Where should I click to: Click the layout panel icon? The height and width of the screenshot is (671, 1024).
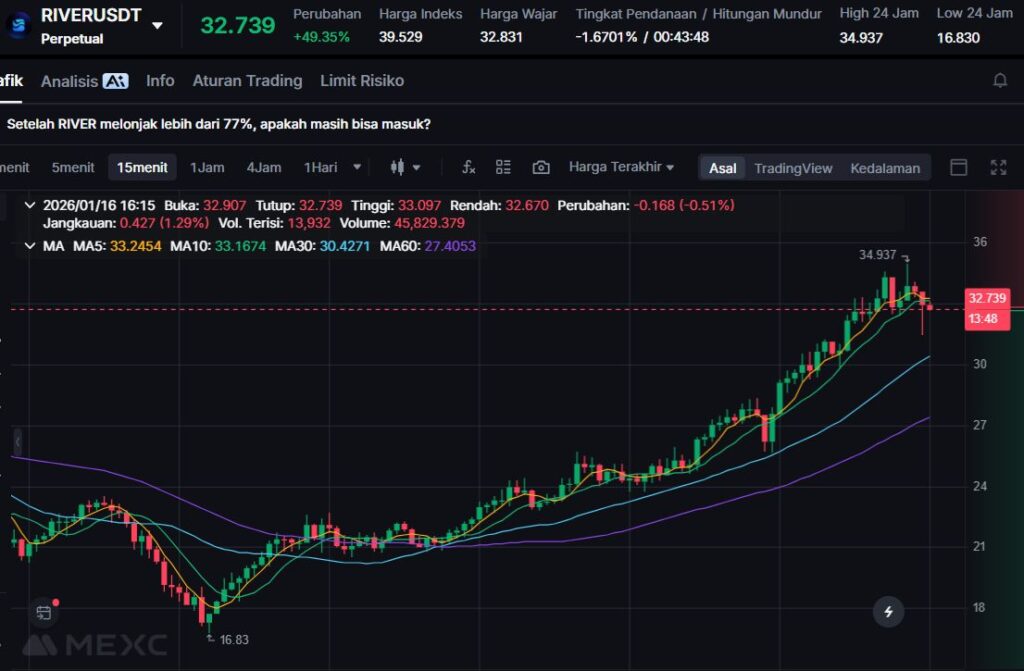[958, 167]
